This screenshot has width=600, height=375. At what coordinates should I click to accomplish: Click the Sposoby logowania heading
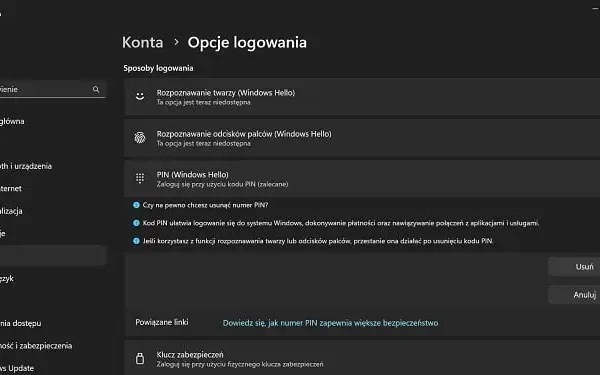click(x=158, y=68)
